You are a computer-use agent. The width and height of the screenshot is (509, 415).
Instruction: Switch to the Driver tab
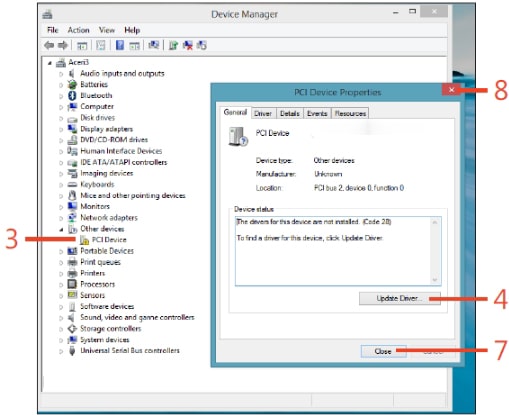coord(263,113)
